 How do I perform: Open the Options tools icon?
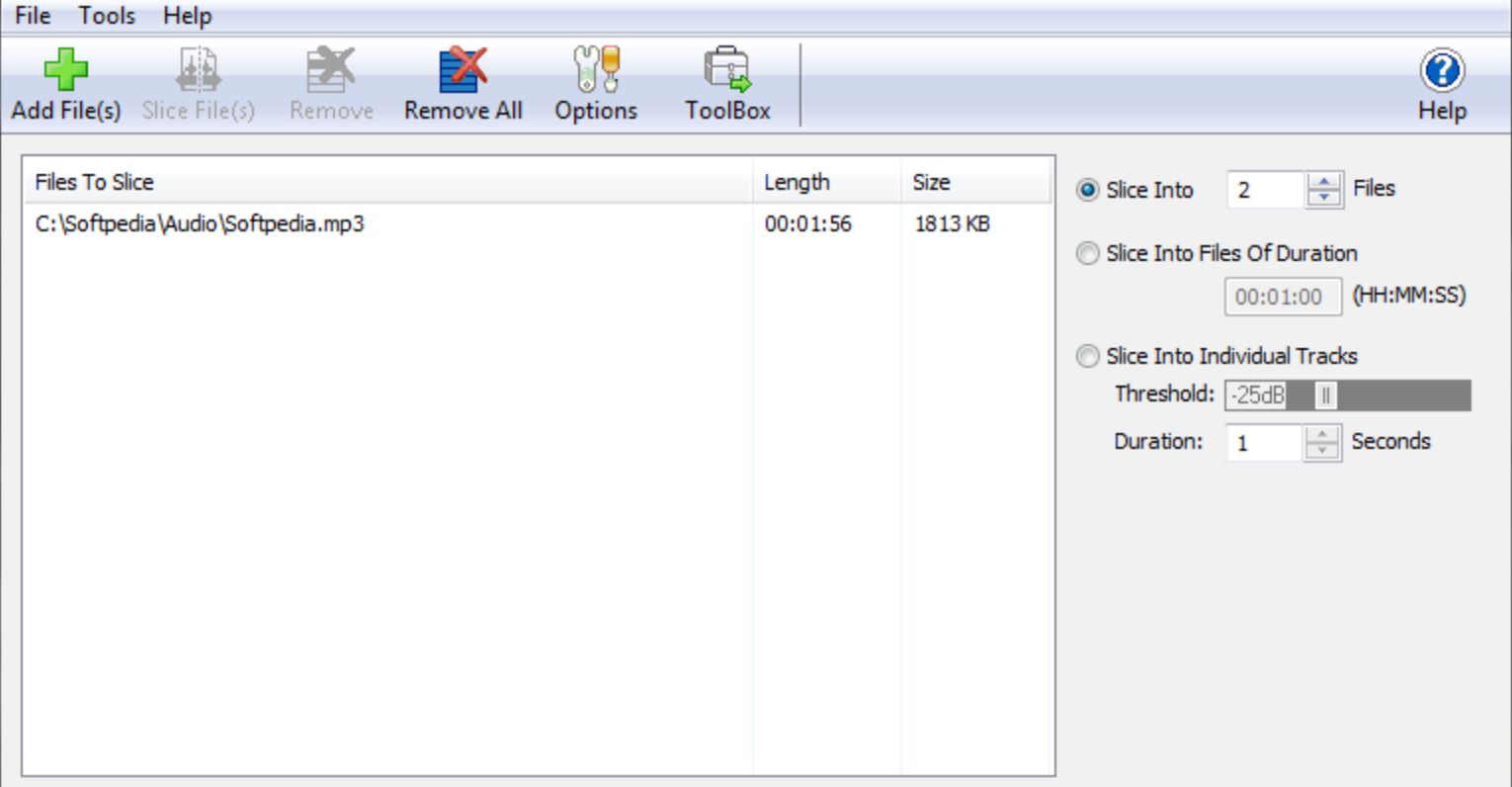596,71
